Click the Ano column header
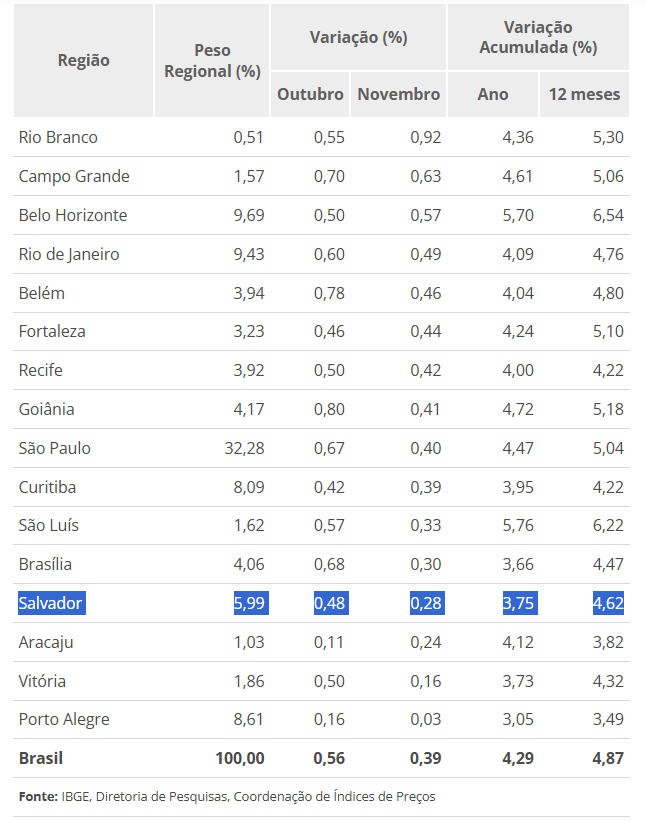The image size is (645, 821). 493,94
